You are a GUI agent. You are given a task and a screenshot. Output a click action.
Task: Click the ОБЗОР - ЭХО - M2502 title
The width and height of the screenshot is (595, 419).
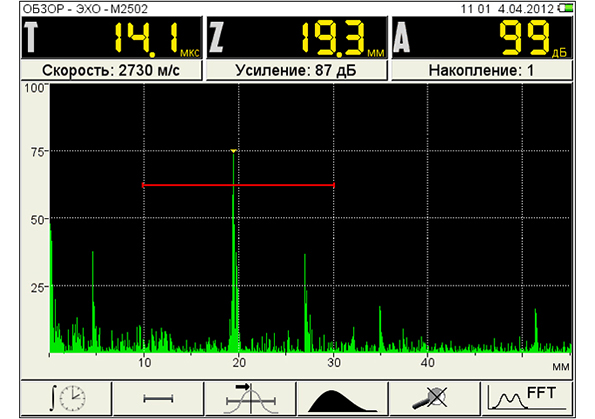[x=85, y=8]
